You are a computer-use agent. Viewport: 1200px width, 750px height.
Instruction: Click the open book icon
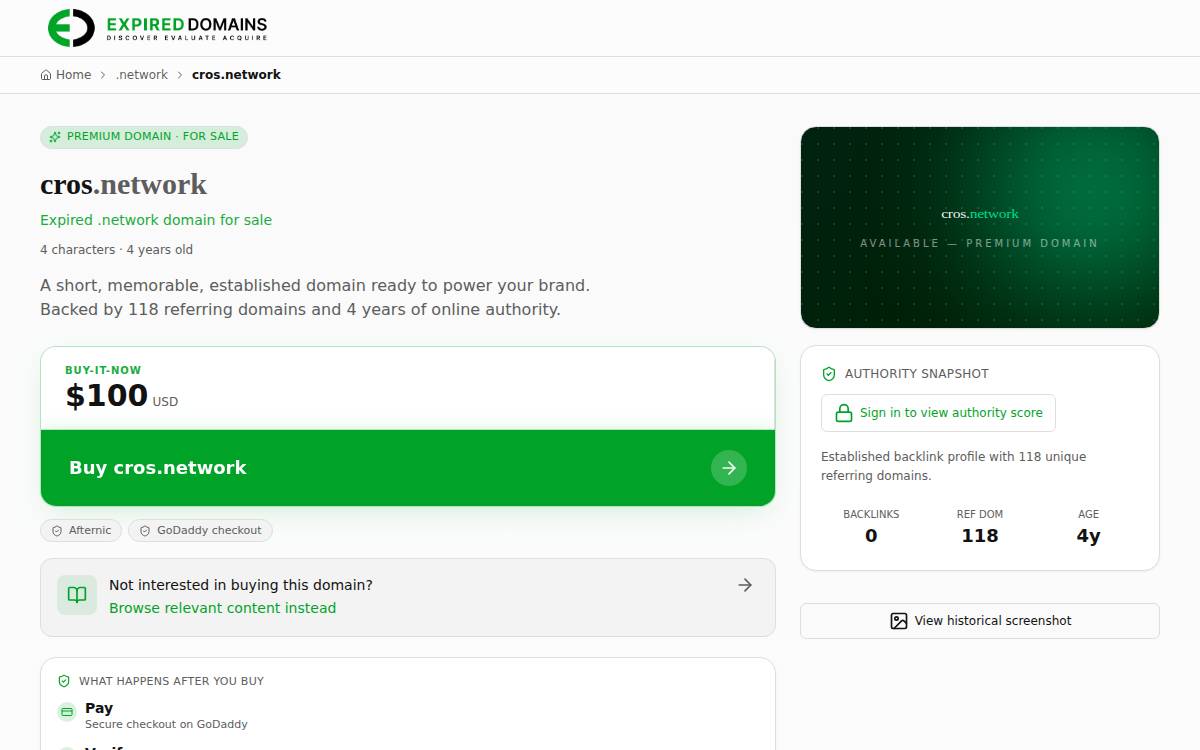pyautogui.click(x=77, y=595)
